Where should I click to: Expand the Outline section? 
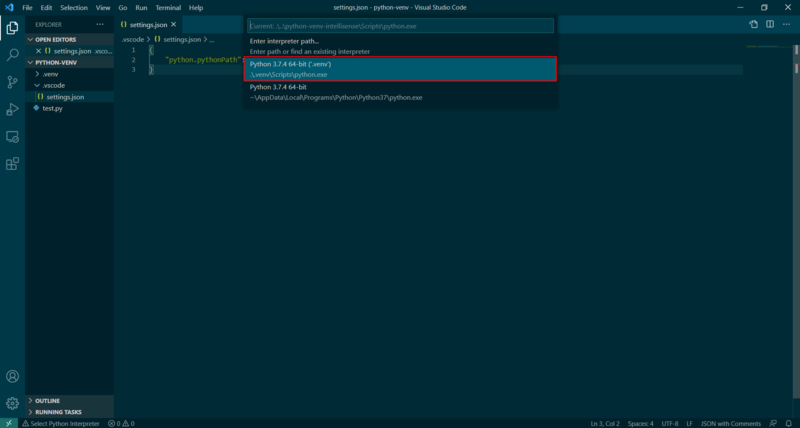(x=69, y=401)
